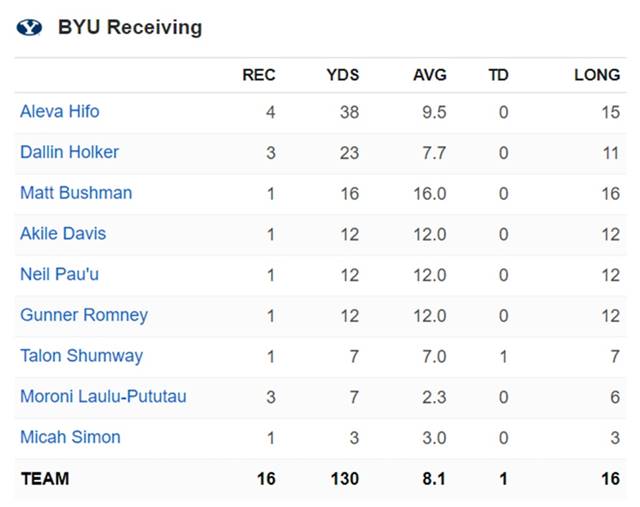View Gunner Romney player page

[84, 315]
